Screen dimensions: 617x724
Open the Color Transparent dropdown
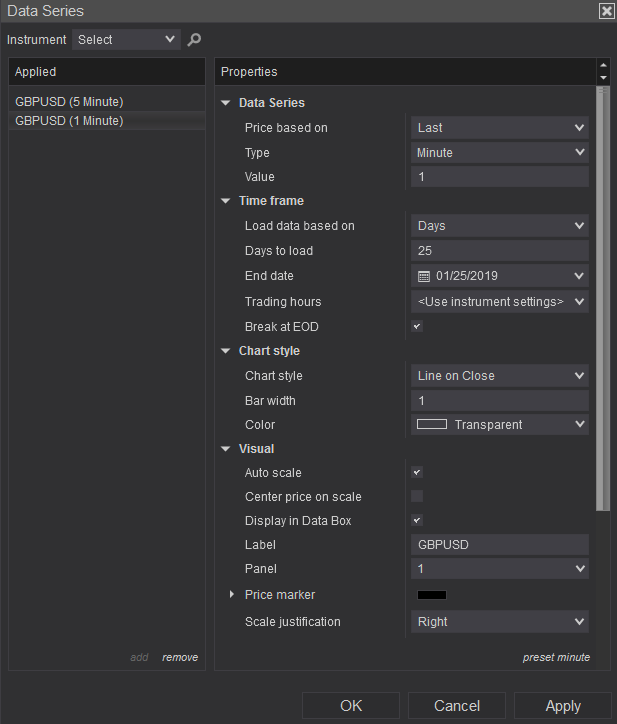point(500,425)
